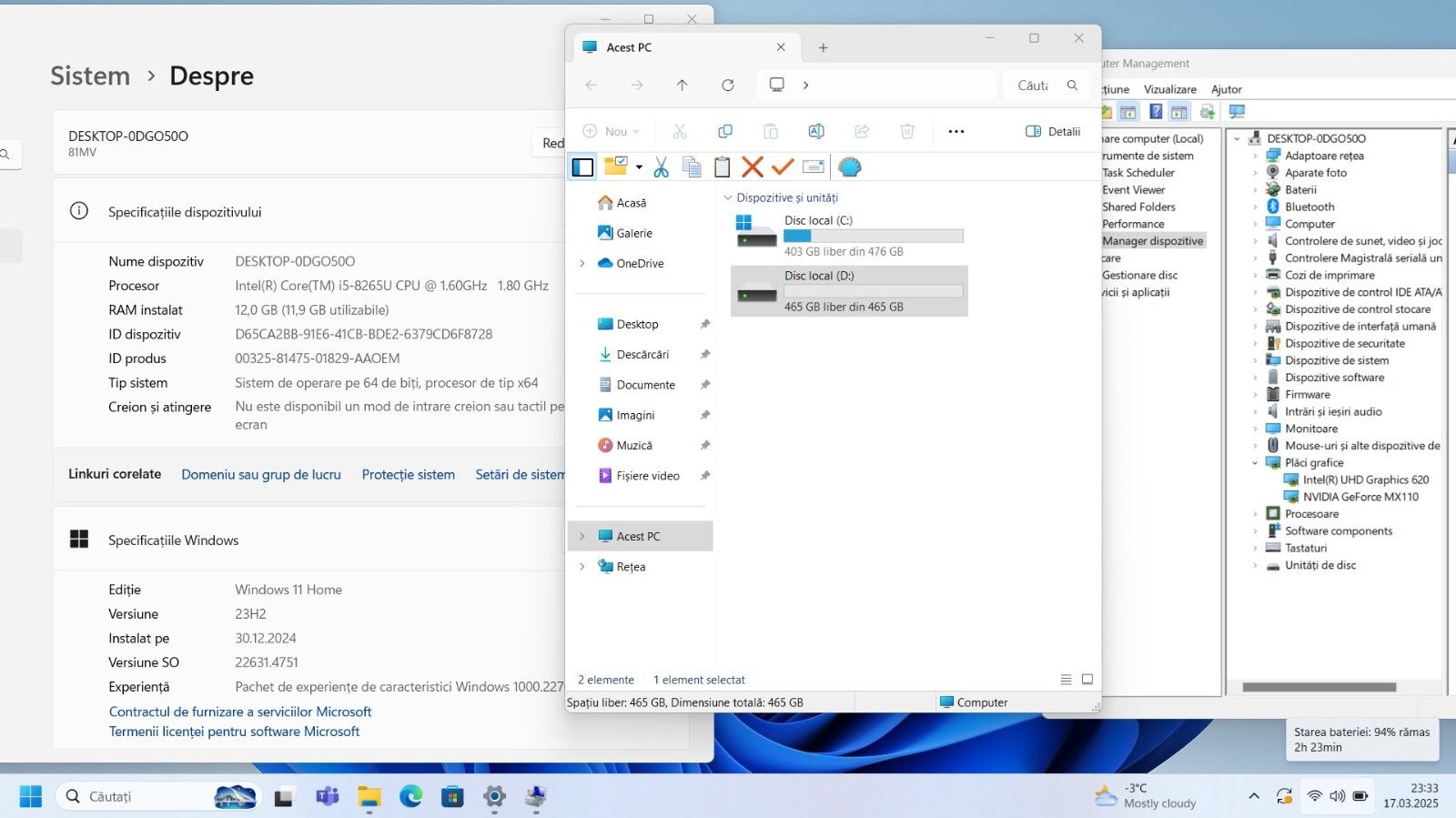The width and height of the screenshot is (1456, 818).
Task: Switch to large icons view in status bar
Action: coord(1087,680)
